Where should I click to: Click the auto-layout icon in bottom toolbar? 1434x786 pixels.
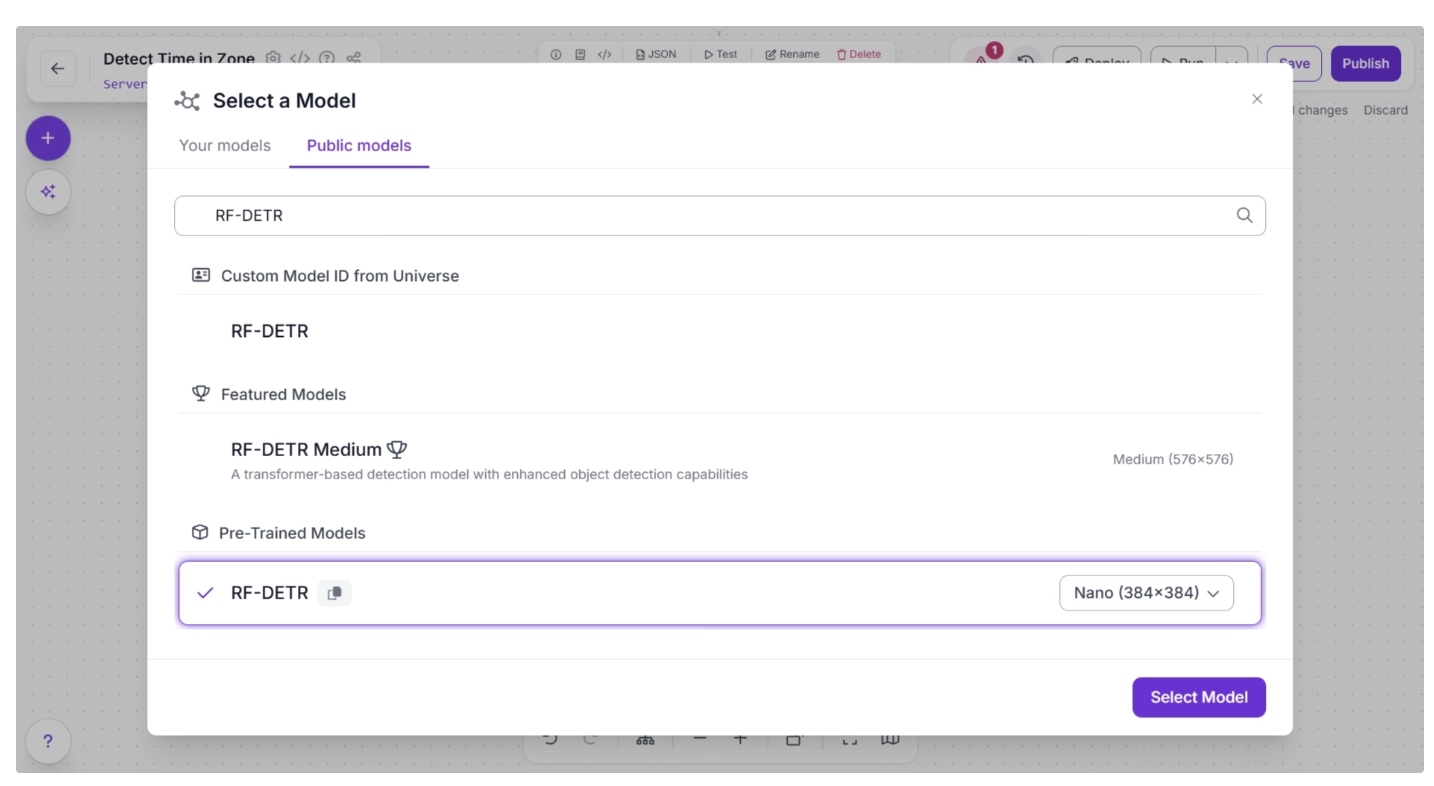point(645,740)
